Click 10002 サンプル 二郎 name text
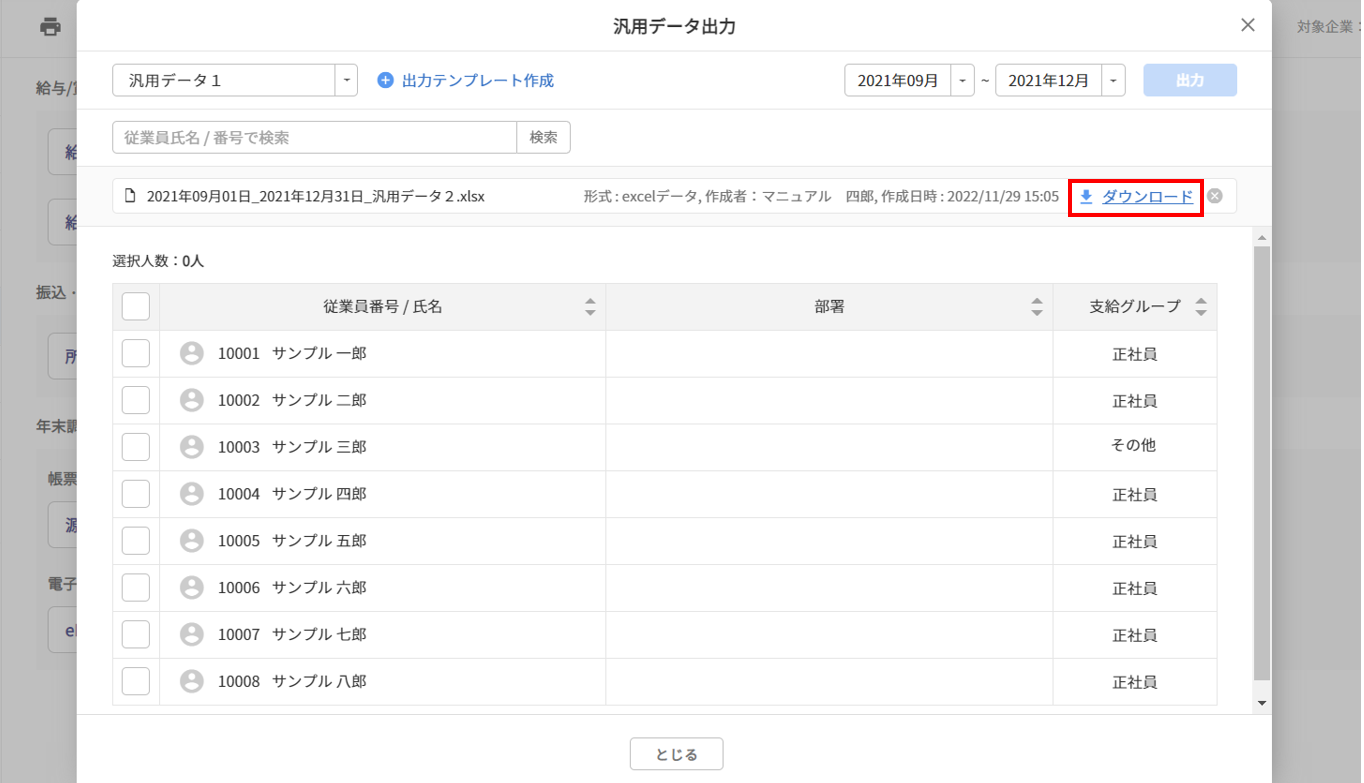The width and height of the screenshot is (1364, 783). point(292,400)
